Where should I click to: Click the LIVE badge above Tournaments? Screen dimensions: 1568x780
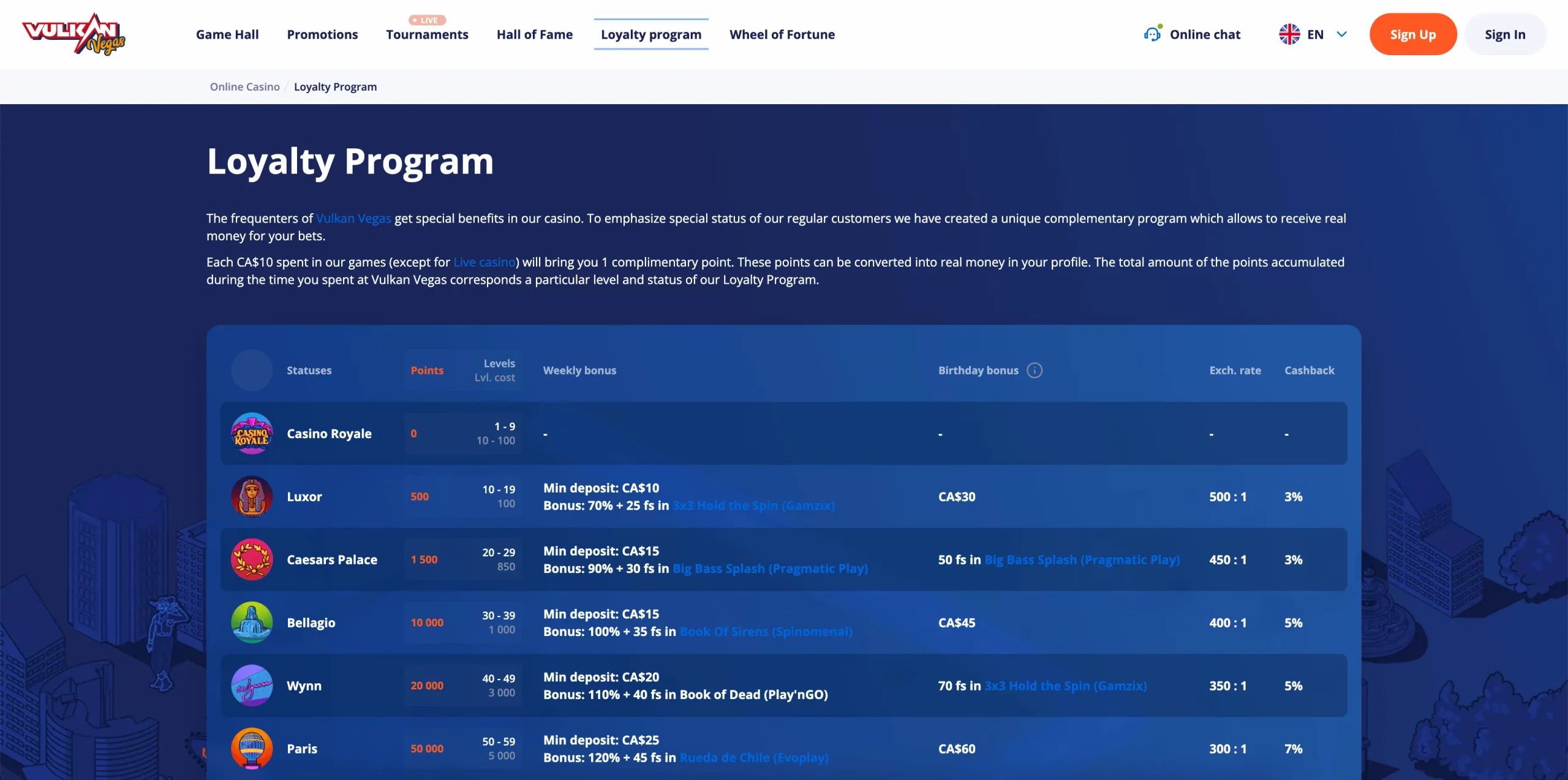point(428,20)
